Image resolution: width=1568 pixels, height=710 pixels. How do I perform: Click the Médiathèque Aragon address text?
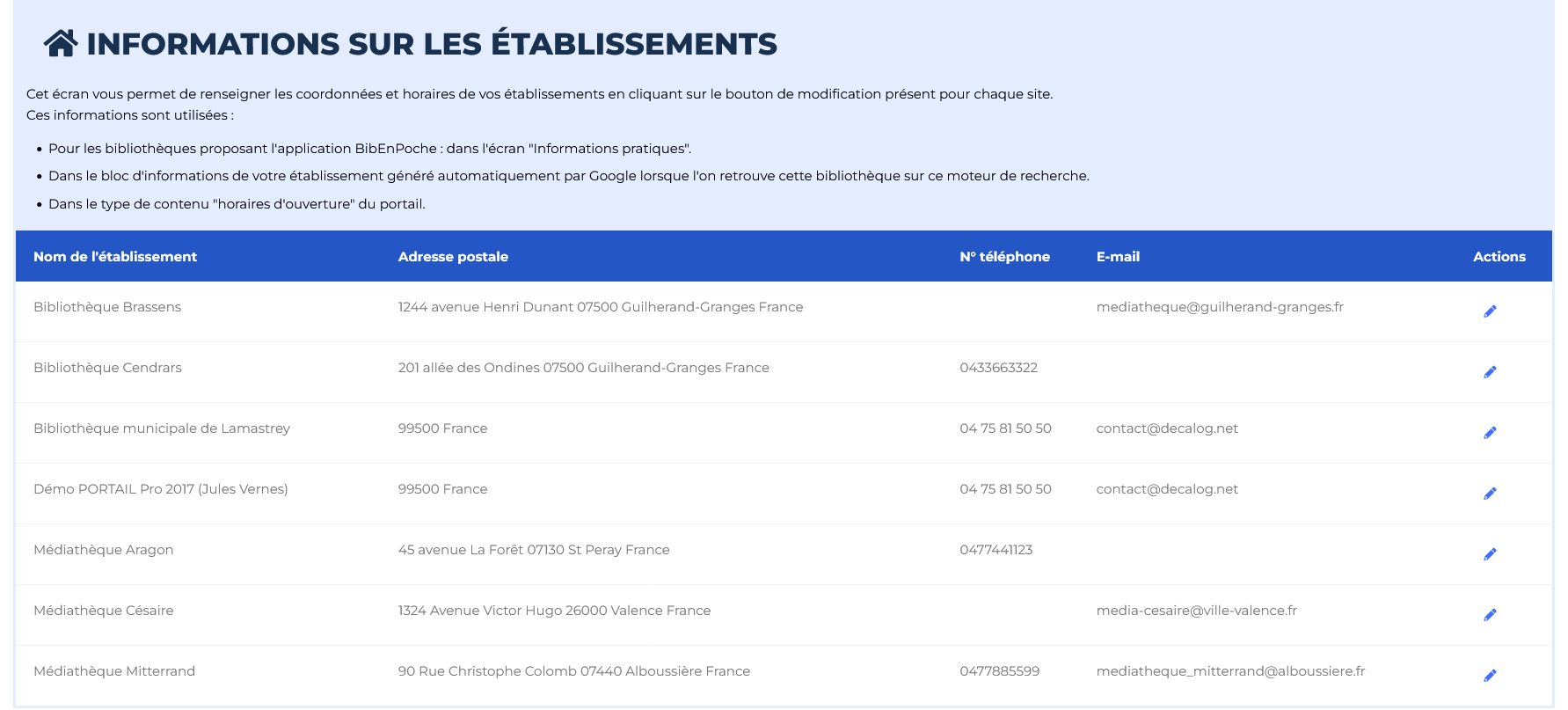(x=533, y=550)
